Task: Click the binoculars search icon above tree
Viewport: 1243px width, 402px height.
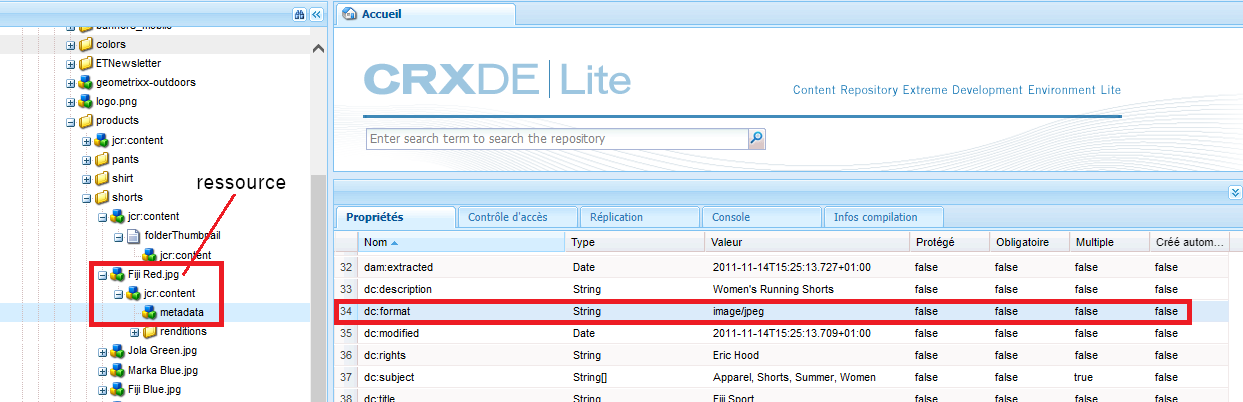Action: click(299, 15)
